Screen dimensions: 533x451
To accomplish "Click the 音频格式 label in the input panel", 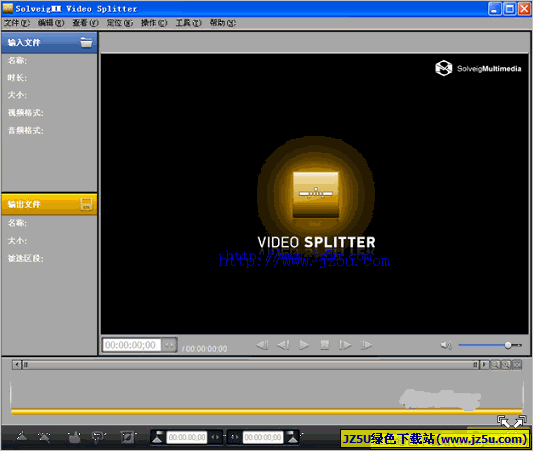I will [x=25, y=131].
